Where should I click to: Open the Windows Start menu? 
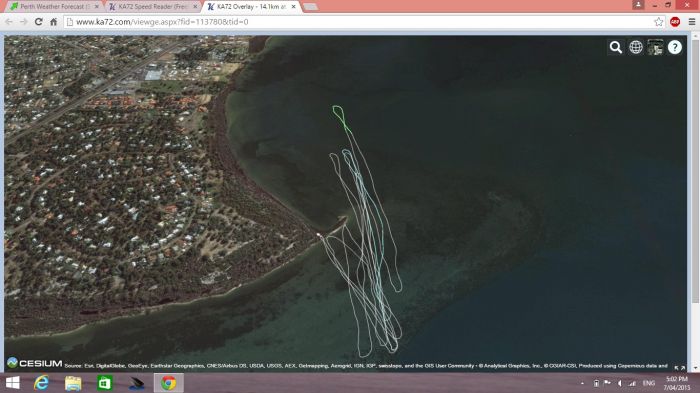tap(12, 383)
